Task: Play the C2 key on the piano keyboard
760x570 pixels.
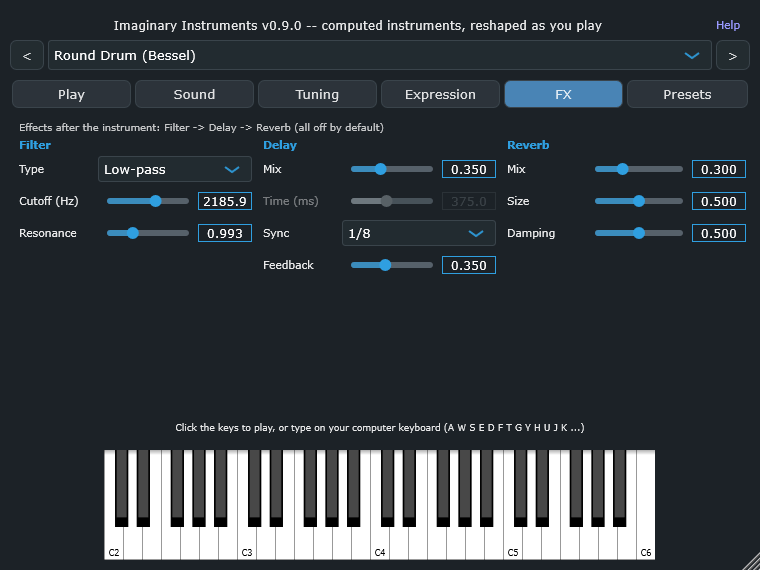Action: (x=114, y=543)
